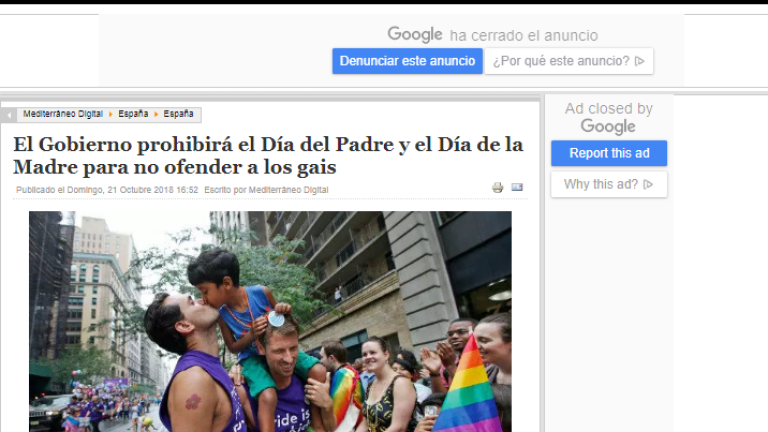Open the 'Mediterráneo Digital' breadcrumb link
This screenshot has width=768, height=432.
64,115
